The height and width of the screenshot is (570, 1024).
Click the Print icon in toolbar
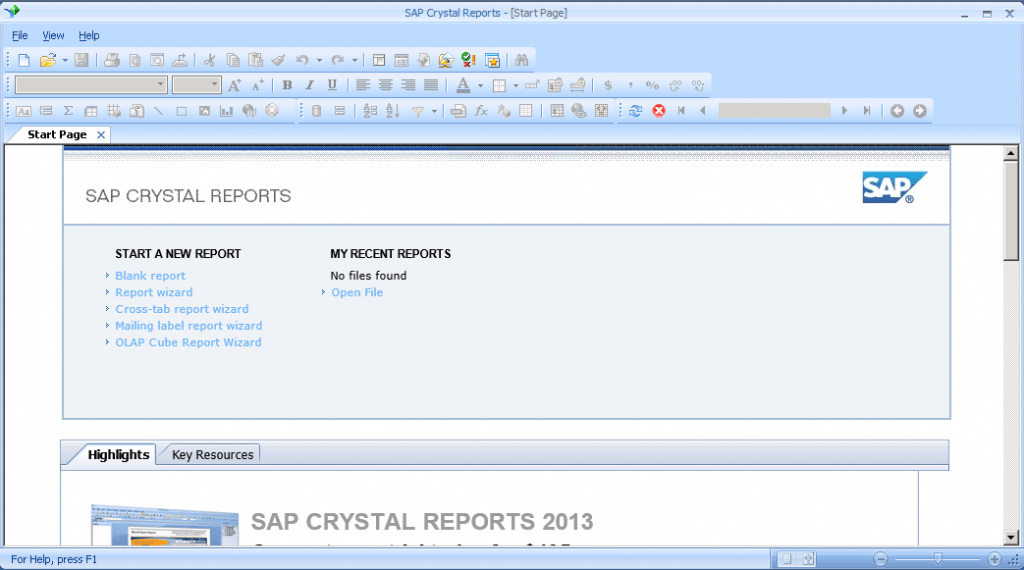tap(113, 60)
